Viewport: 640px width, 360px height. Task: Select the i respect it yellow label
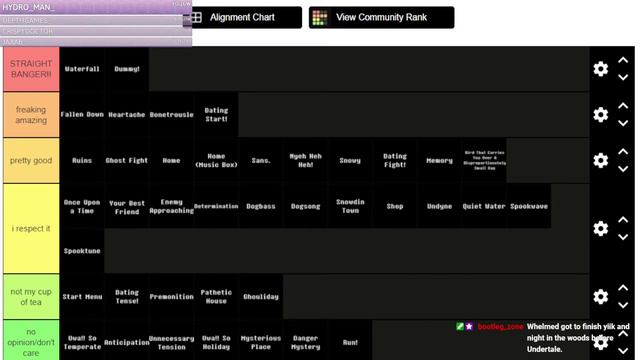coord(31,229)
